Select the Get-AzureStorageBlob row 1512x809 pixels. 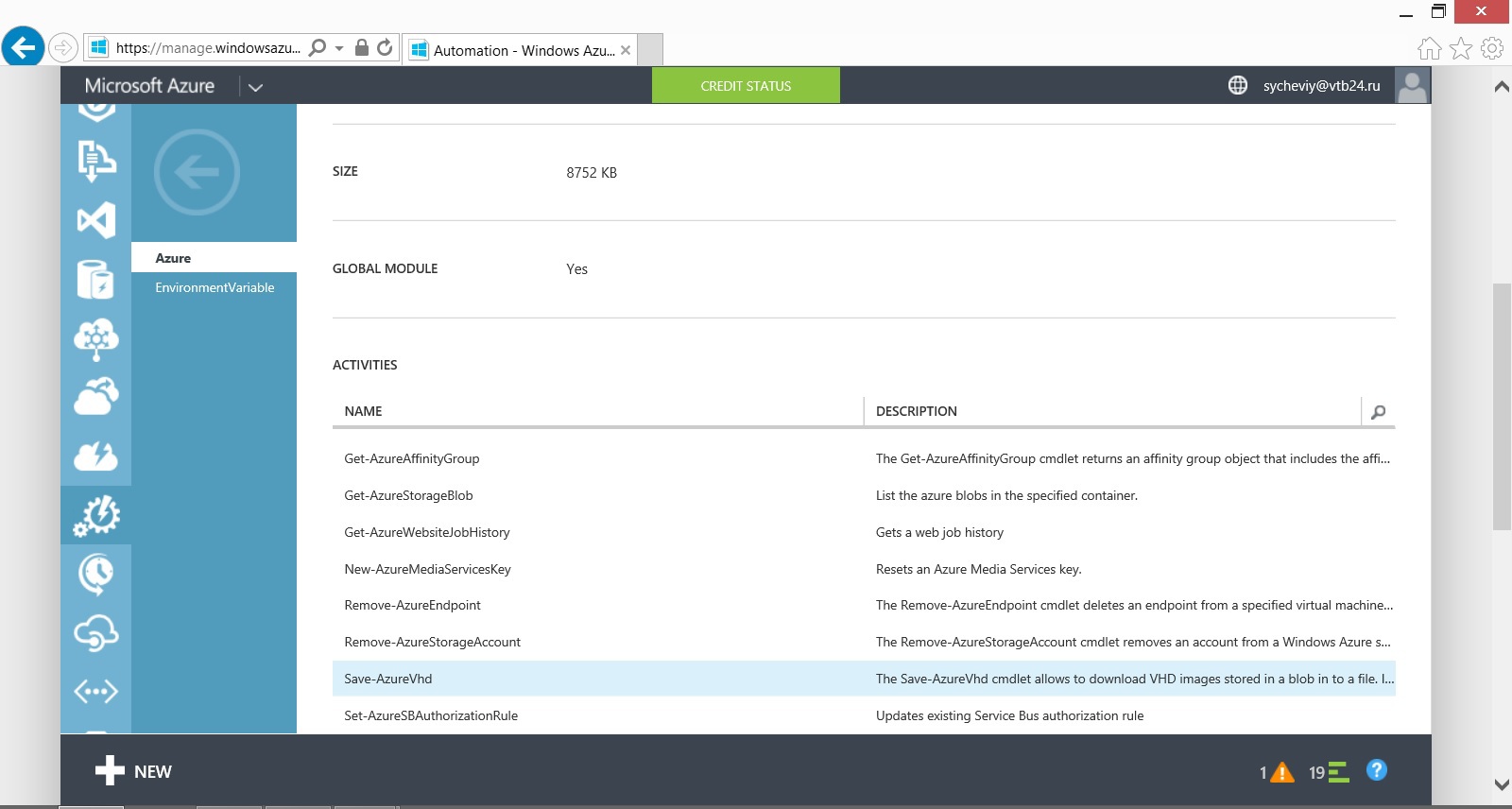[864, 495]
